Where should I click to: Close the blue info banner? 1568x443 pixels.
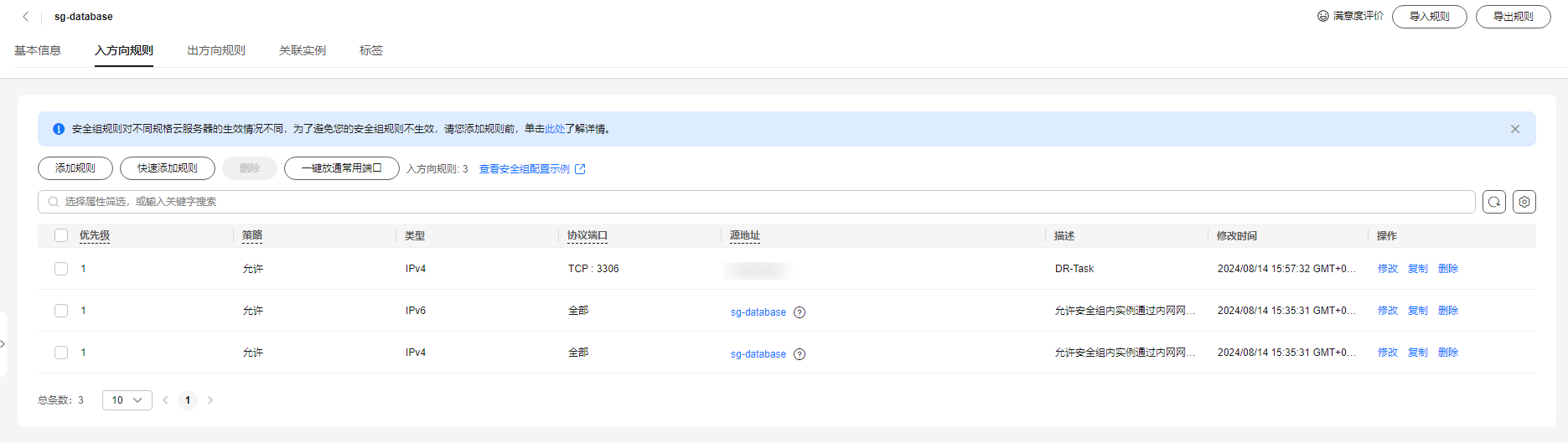[1514, 129]
